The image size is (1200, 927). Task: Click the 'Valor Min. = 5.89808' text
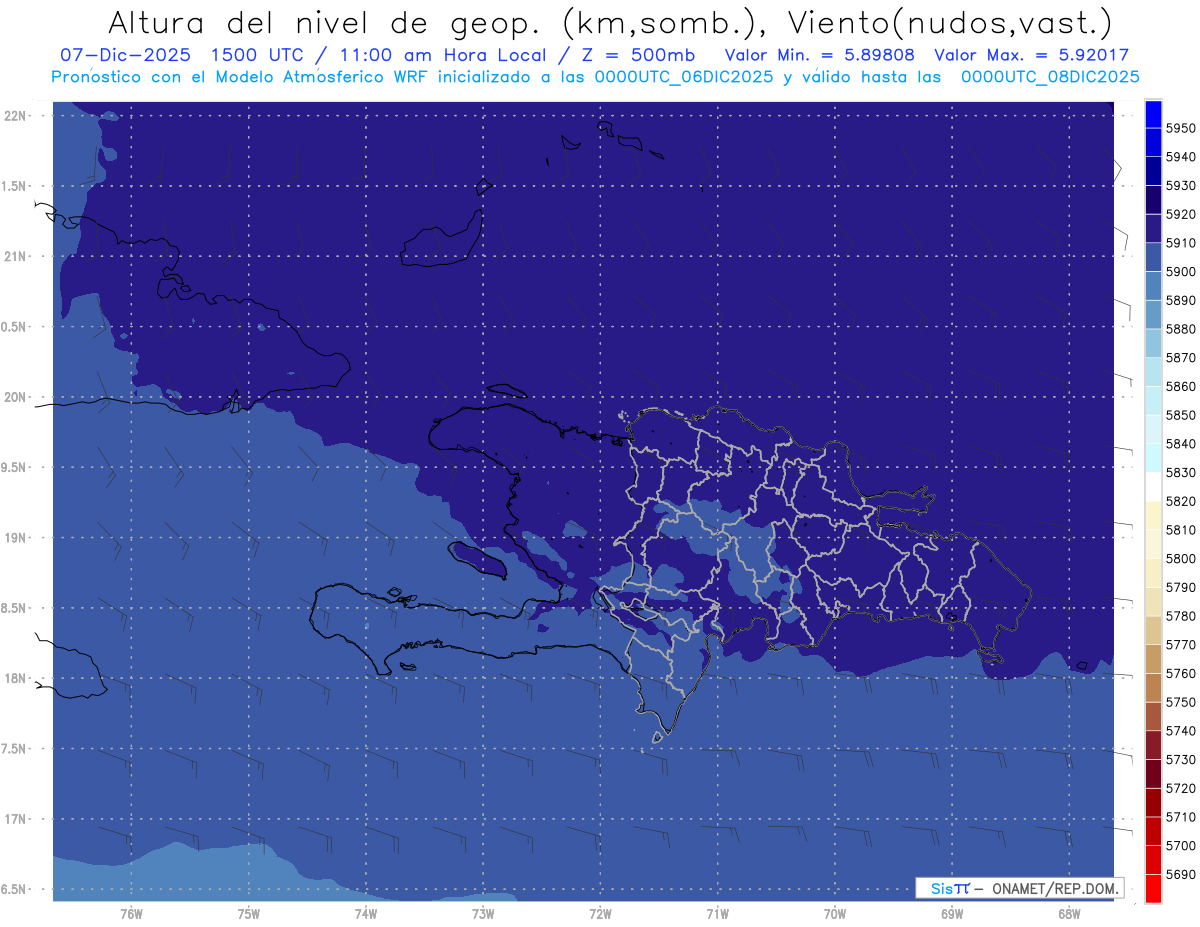820,56
